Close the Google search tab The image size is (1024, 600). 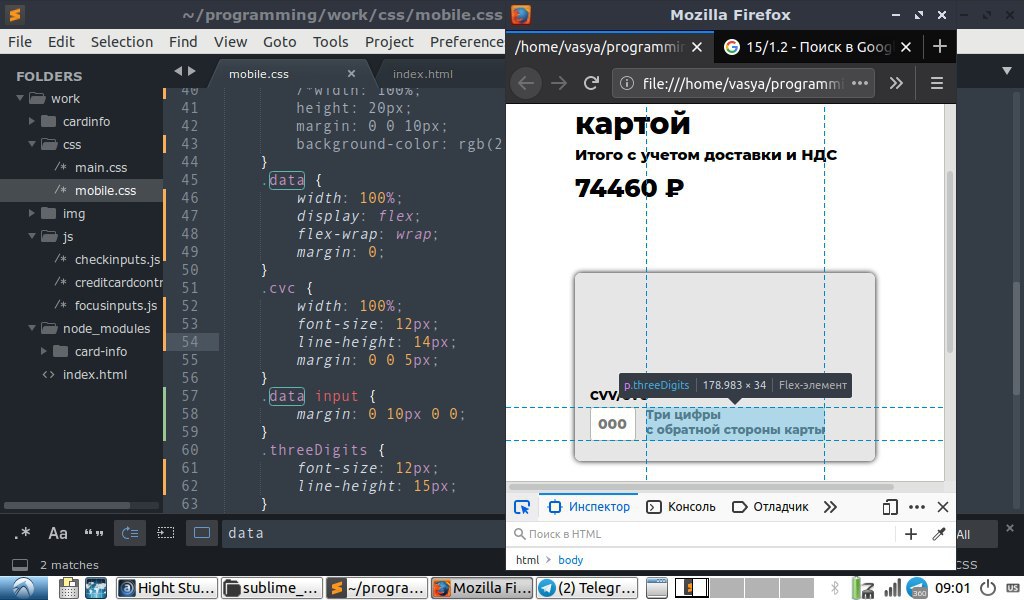(906, 47)
